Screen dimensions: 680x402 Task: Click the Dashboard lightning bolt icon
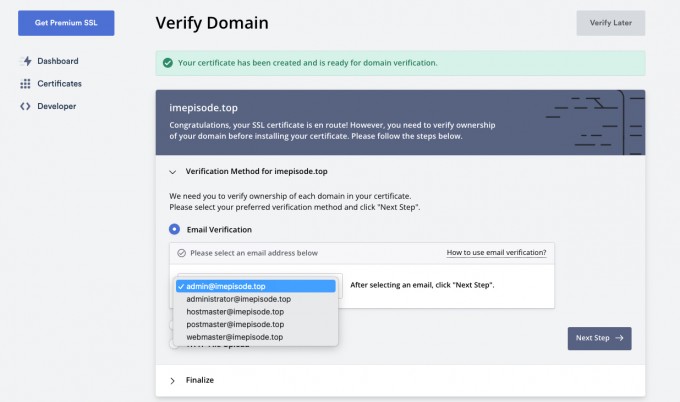(x=27, y=61)
